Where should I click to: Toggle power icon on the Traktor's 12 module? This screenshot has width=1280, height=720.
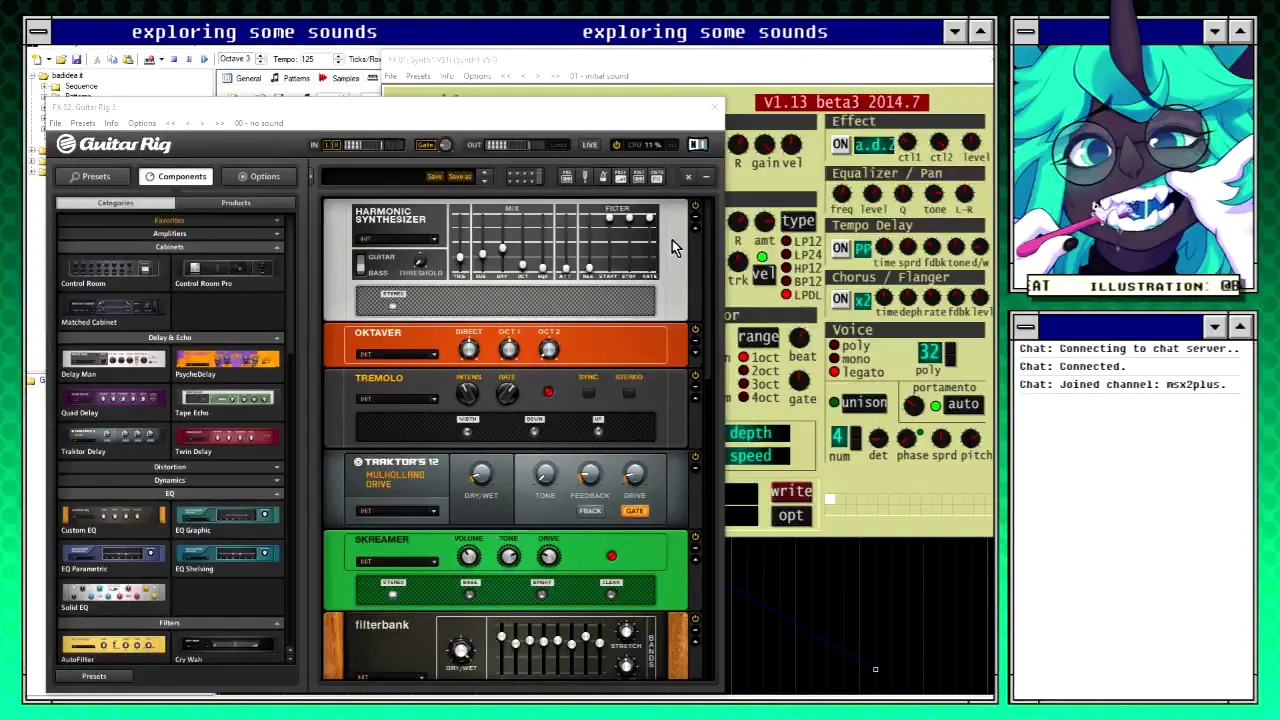click(695, 457)
